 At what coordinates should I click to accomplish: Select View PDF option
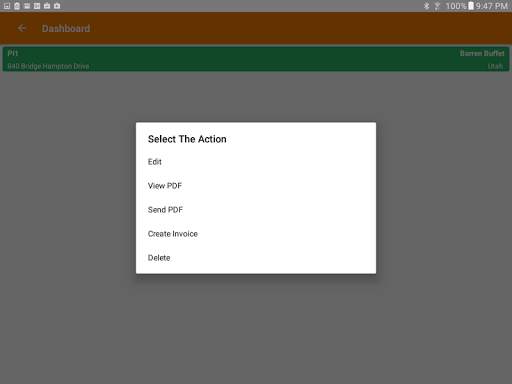click(x=256, y=186)
